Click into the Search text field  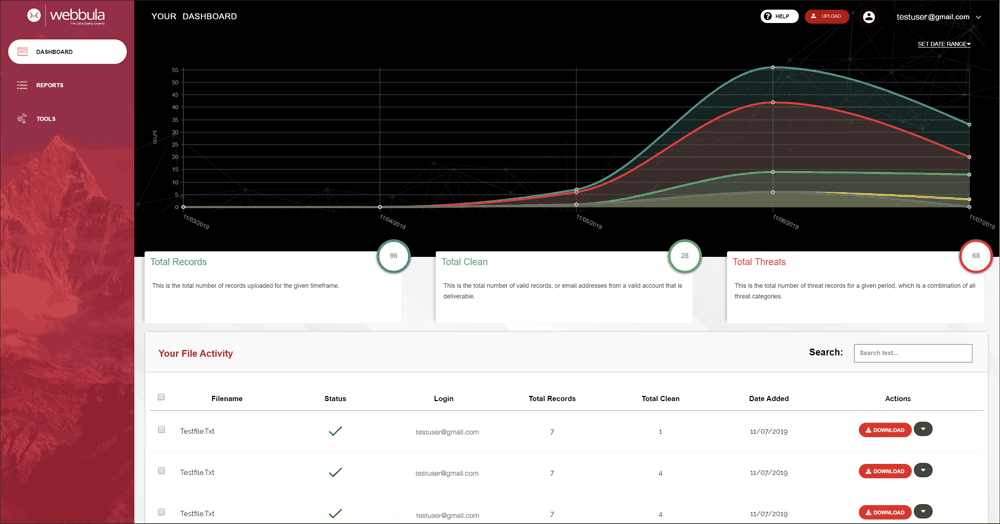click(x=912, y=353)
